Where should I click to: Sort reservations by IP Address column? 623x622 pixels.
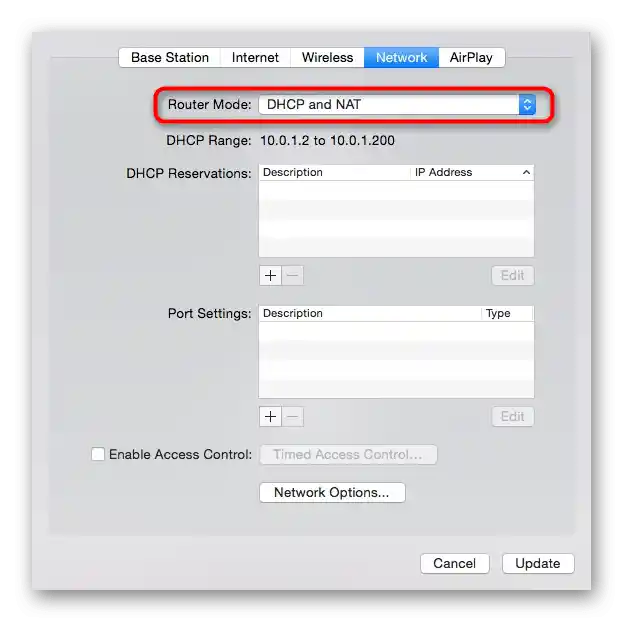472,172
